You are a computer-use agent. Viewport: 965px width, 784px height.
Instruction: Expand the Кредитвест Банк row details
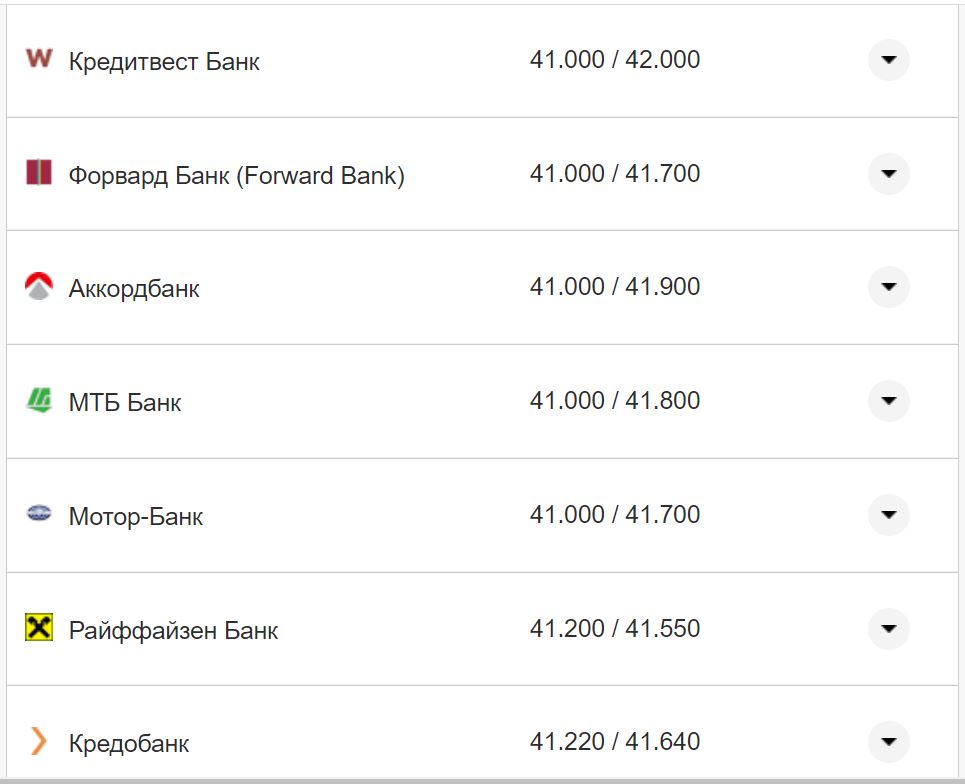(888, 60)
